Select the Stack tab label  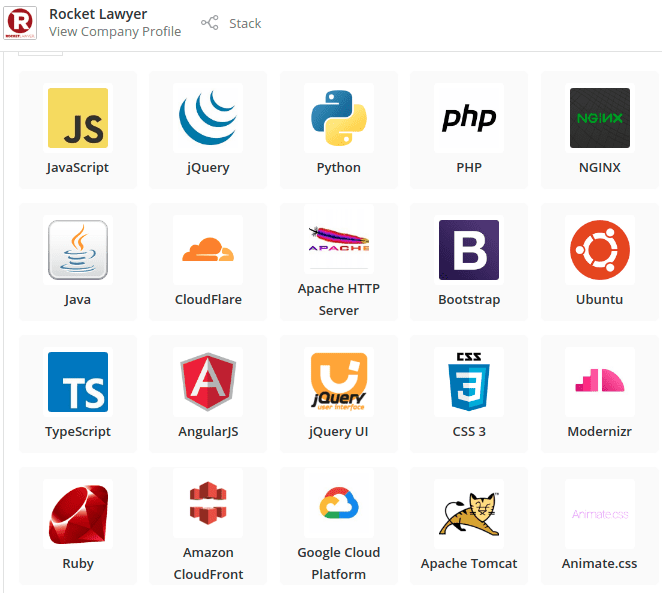click(x=245, y=23)
